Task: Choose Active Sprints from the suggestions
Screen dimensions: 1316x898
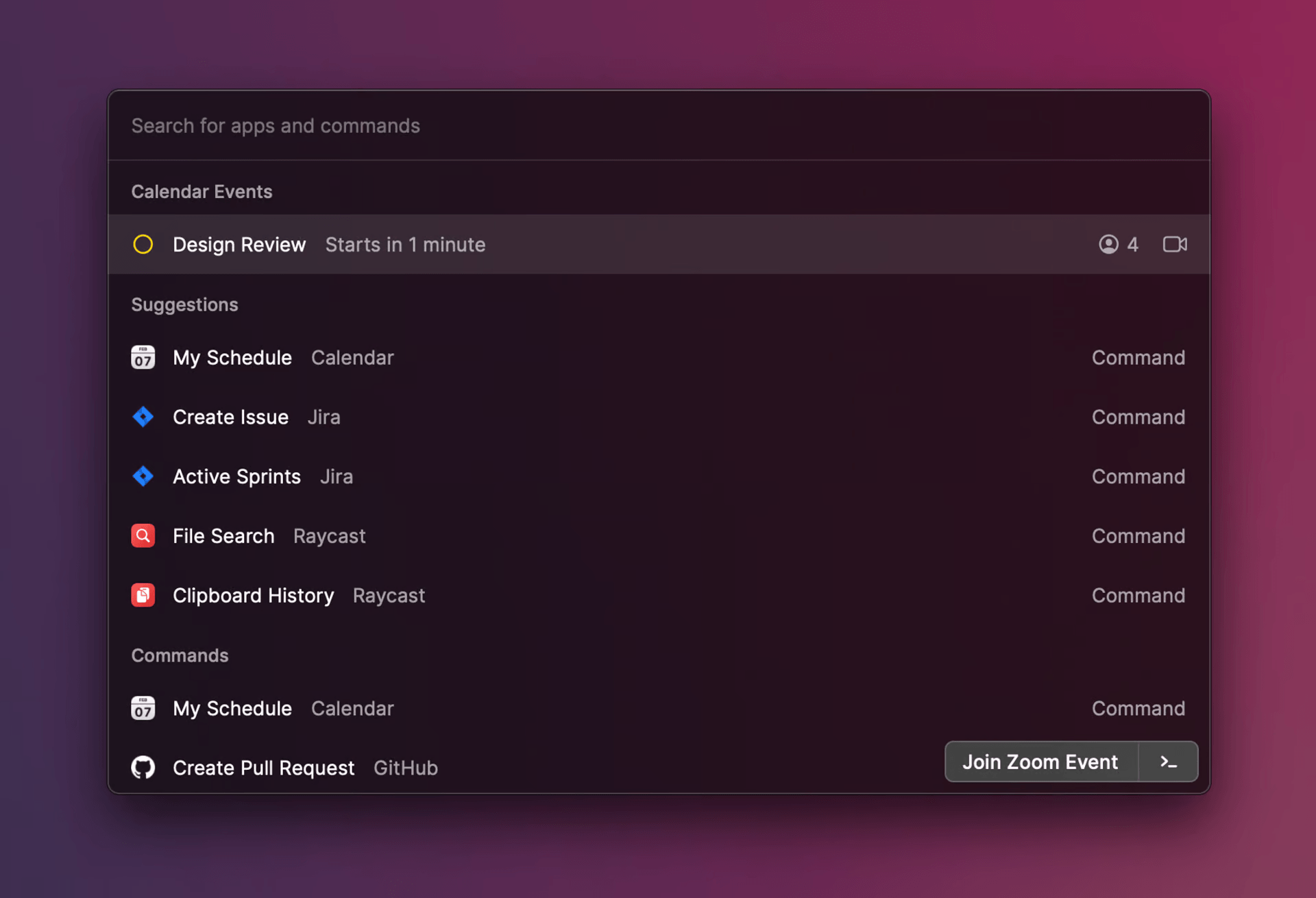Action: pos(659,476)
